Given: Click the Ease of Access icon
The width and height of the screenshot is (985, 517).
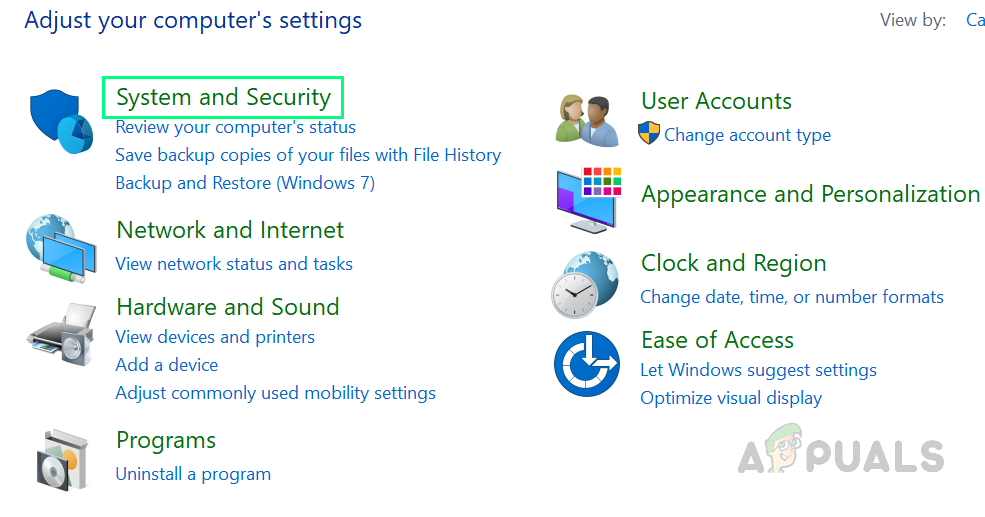Looking at the screenshot, I should [587, 364].
